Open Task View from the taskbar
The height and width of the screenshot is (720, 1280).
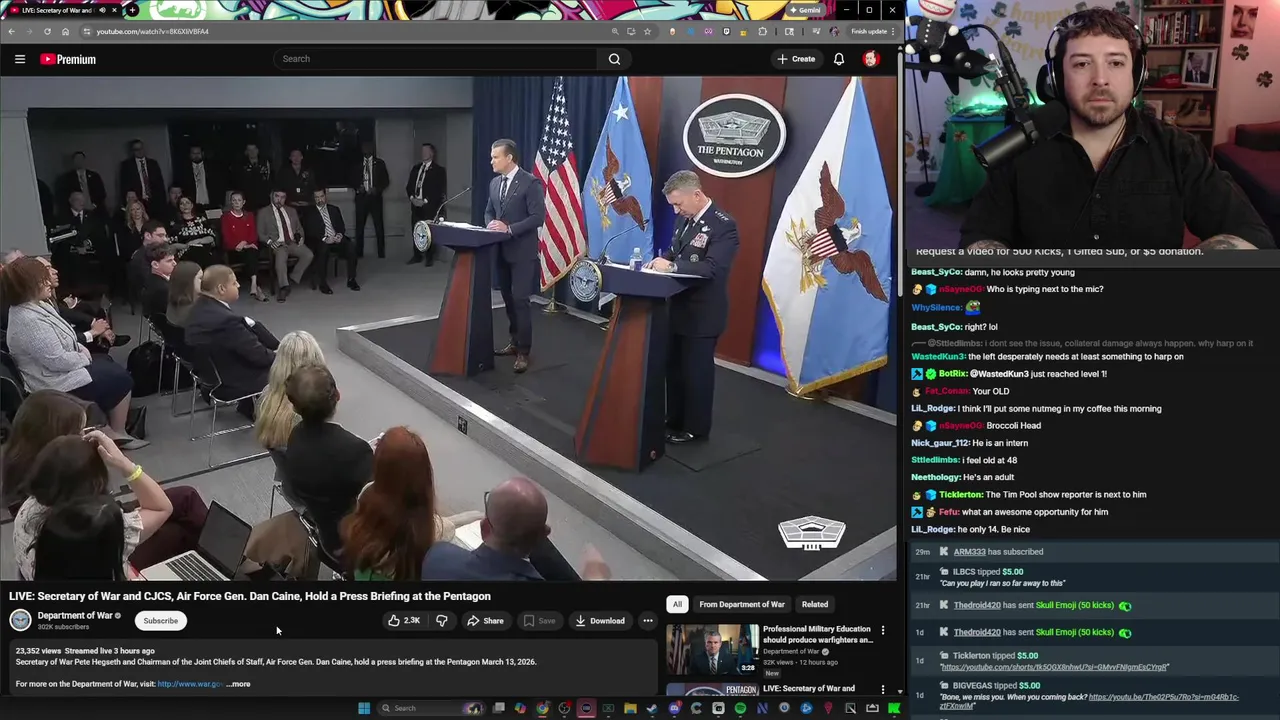coord(499,708)
